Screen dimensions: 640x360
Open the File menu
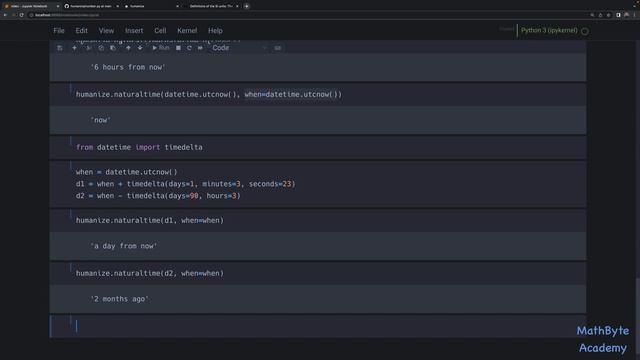point(59,31)
